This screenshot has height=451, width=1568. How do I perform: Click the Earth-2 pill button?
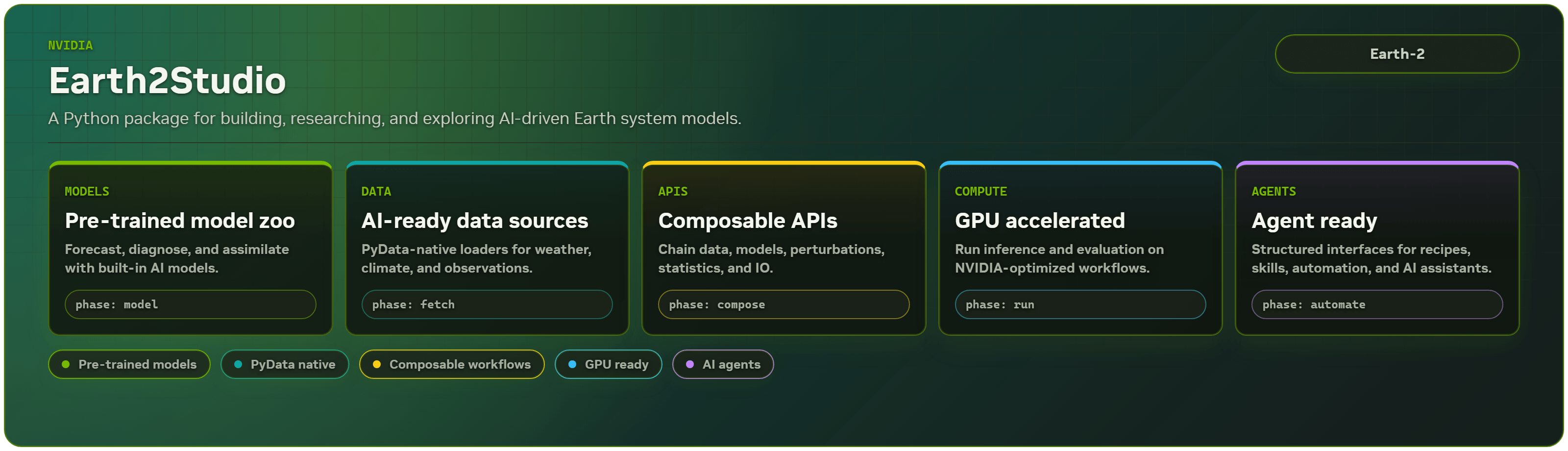click(1396, 53)
